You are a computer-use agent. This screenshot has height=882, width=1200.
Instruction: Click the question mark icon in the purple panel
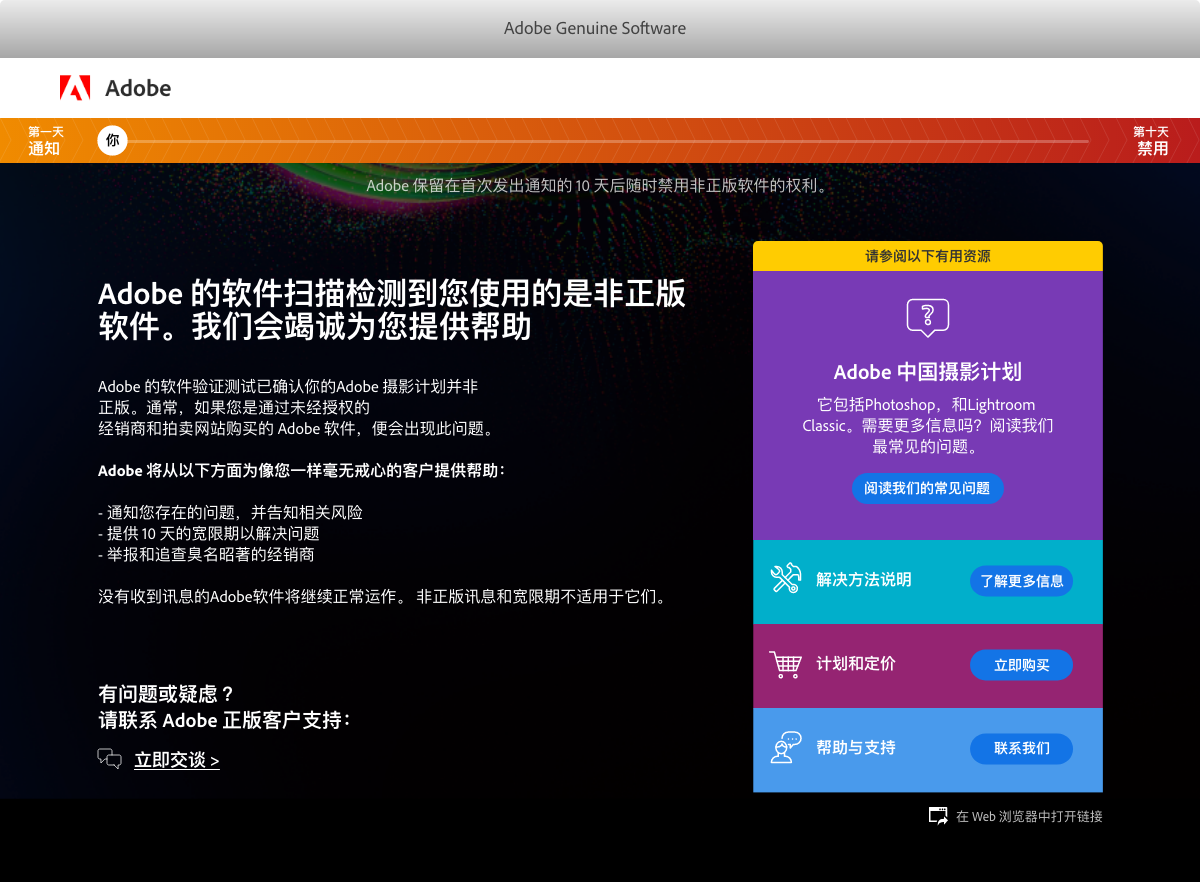point(927,316)
